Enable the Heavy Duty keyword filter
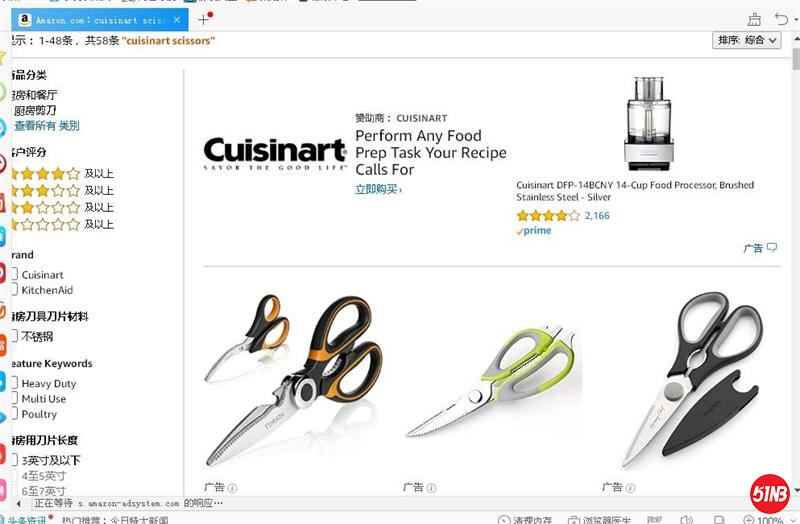The height and width of the screenshot is (524, 800). point(14,383)
